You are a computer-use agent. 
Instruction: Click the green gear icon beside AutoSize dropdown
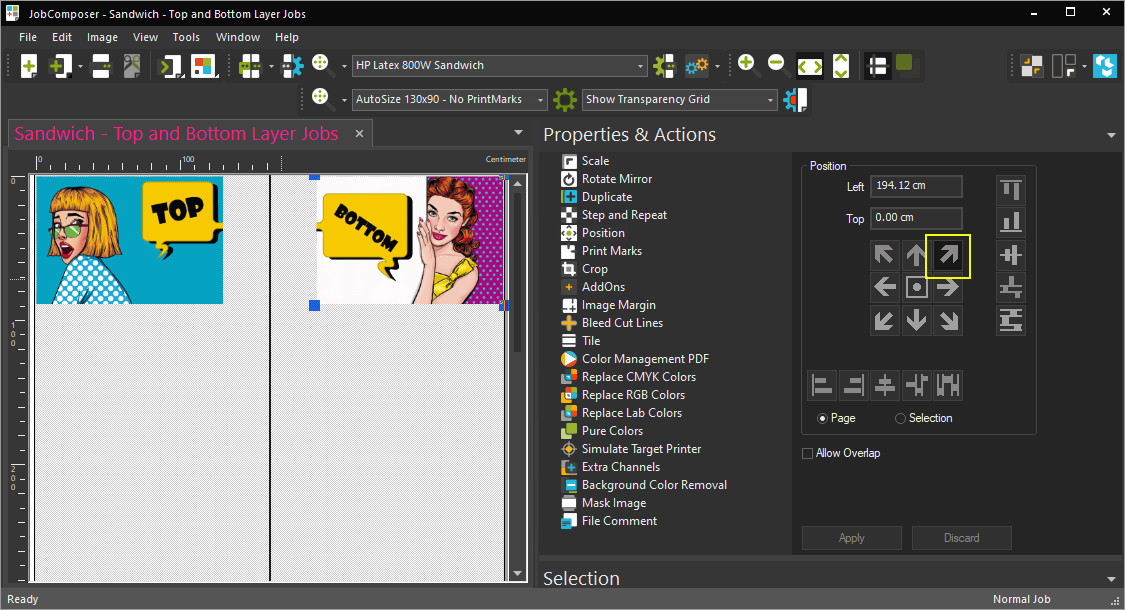[x=565, y=100]
